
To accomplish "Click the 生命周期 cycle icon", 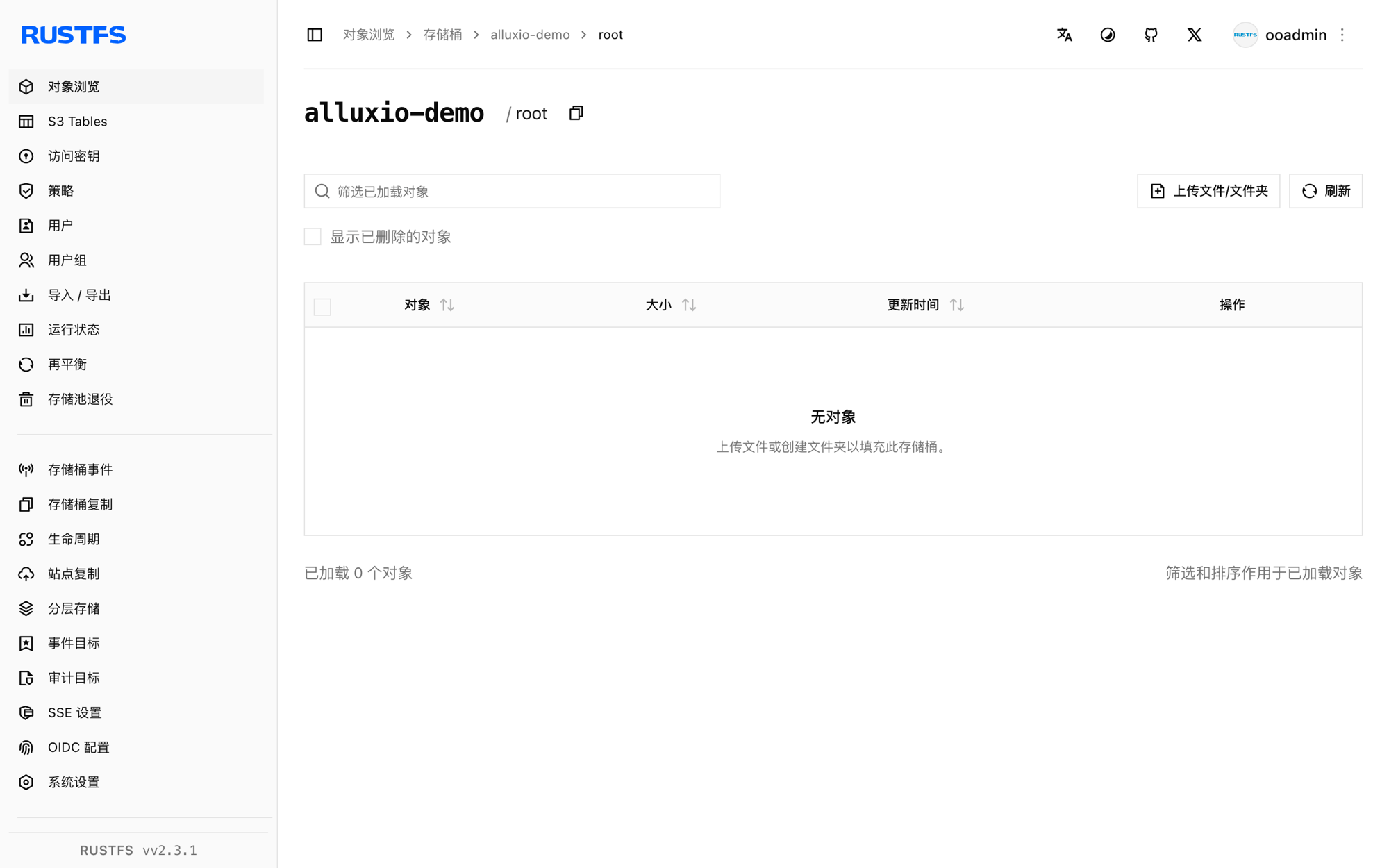I will [x=26, y=540].
